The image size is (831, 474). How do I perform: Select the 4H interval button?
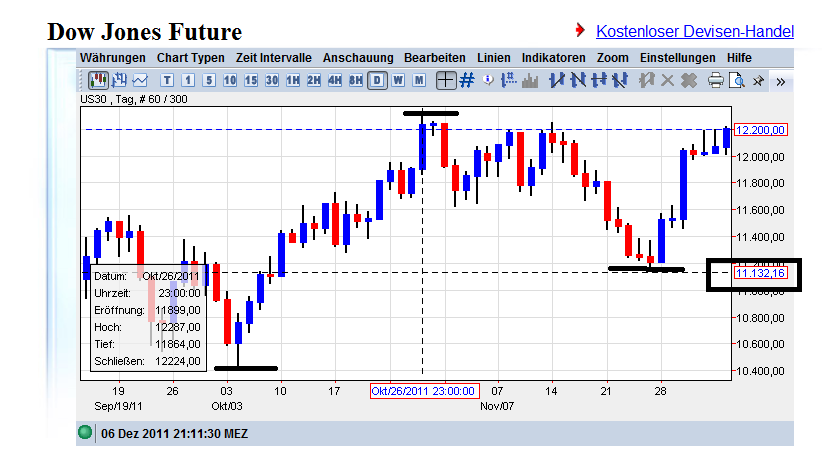[335, 81]
